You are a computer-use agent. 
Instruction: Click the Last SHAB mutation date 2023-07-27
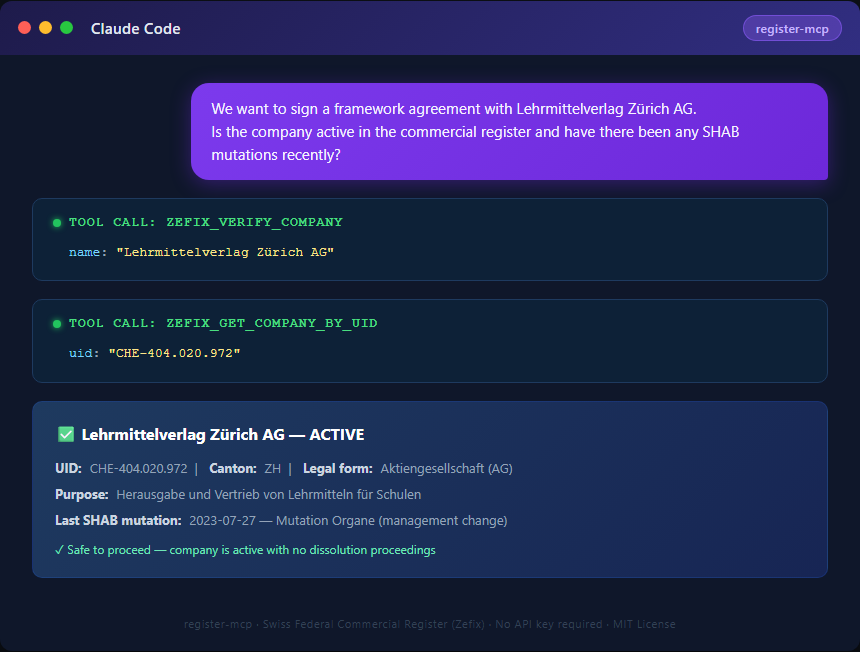222,520
